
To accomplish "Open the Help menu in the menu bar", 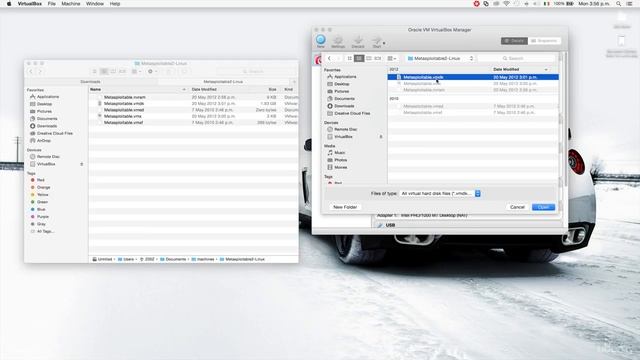I will (x=115, y=4).
